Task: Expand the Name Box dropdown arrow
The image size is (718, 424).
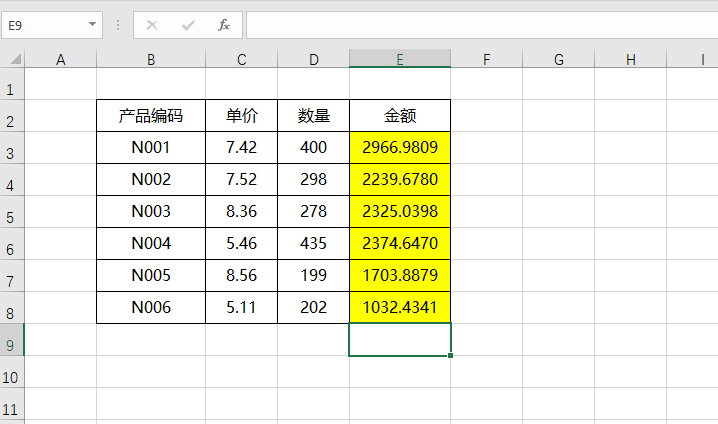Action: (93, 24)
